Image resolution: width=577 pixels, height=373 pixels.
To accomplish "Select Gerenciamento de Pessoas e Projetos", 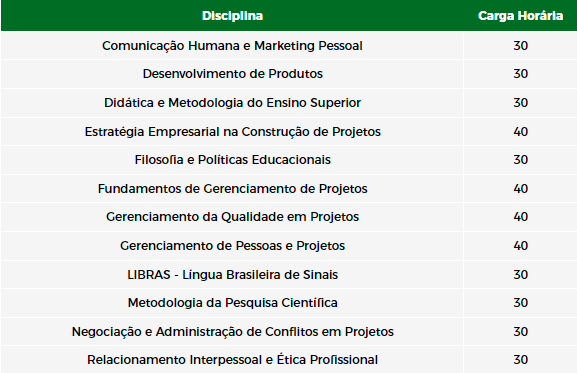I will pyautogui.click(x=233, y=246).
